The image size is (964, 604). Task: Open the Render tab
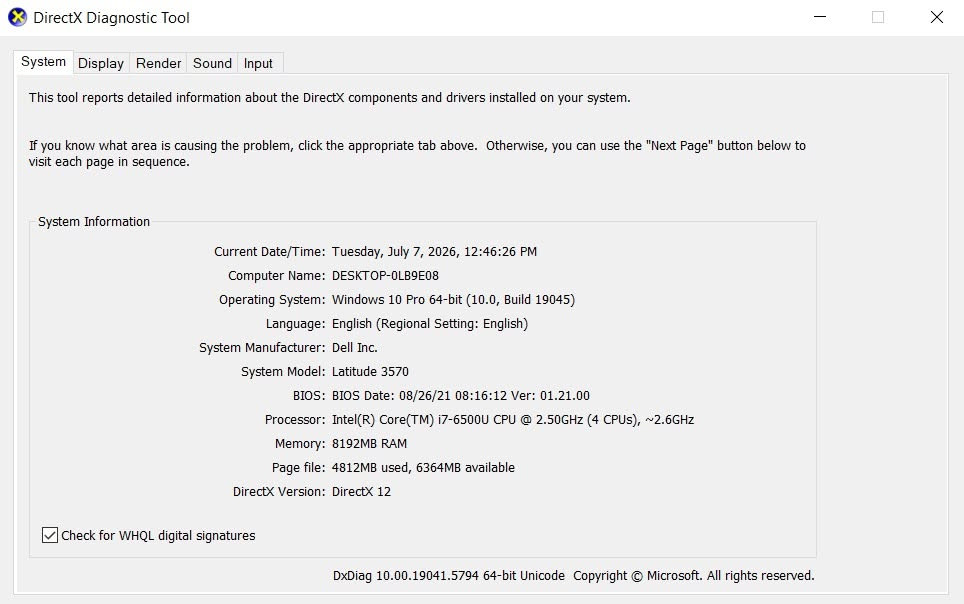[x=159, y=63]
